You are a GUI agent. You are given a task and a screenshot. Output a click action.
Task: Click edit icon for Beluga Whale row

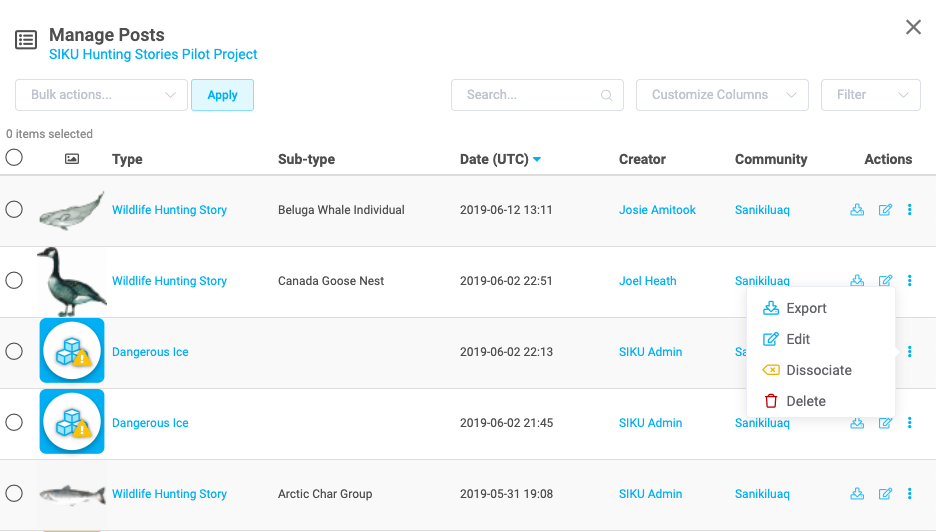click(x=885, y=210)
